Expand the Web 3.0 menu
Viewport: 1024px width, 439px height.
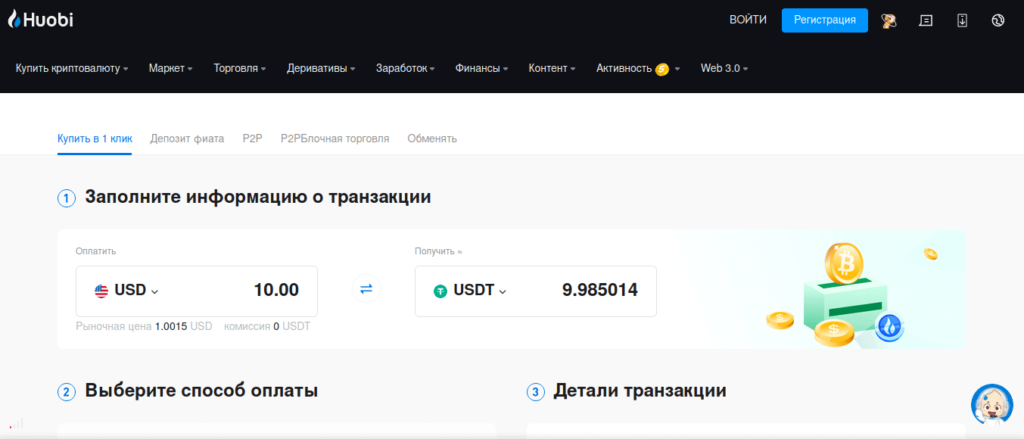click(x=724, y=69)
